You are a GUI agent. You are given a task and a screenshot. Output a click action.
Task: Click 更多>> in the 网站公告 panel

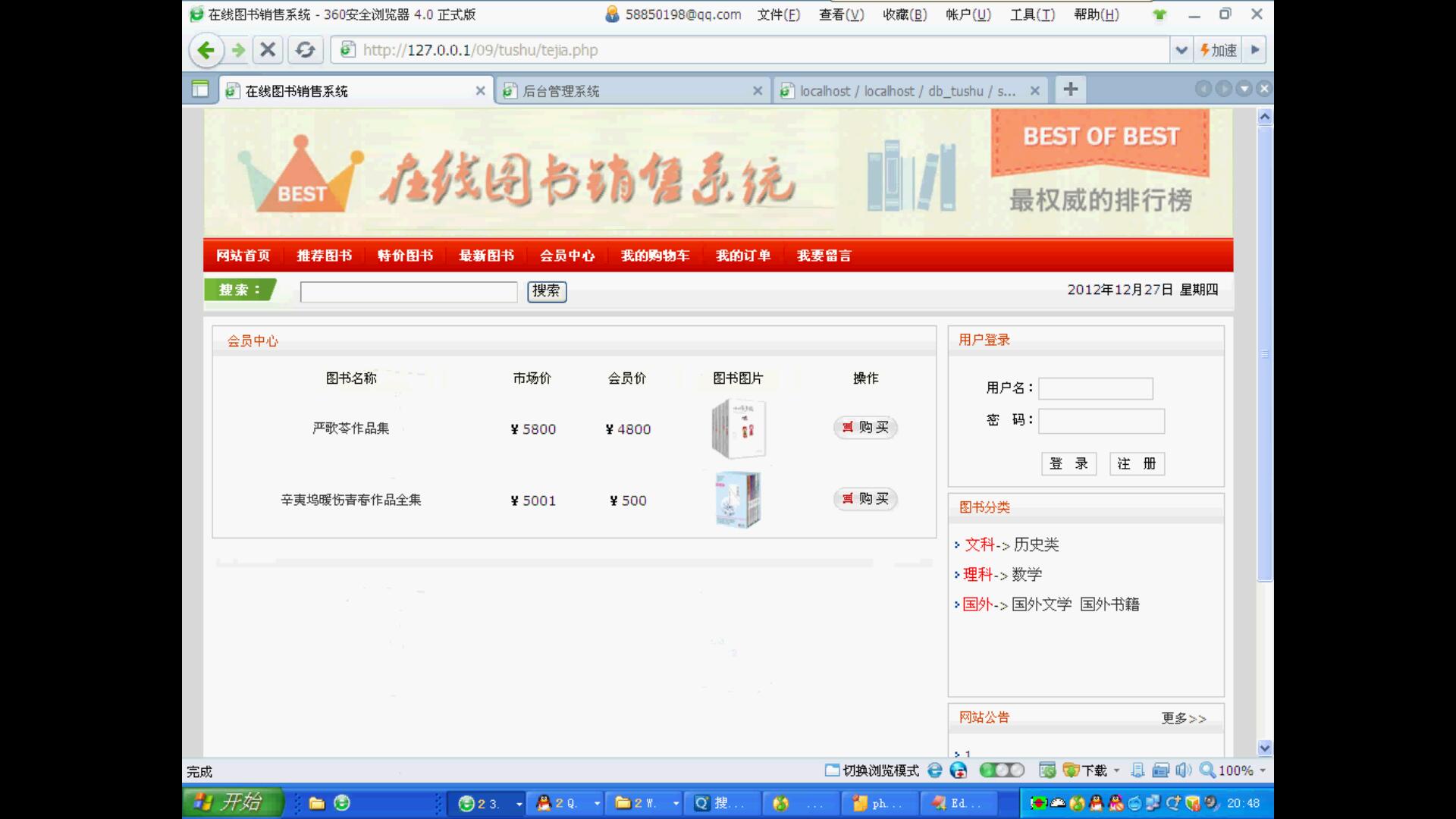[x=1184, y=718]
